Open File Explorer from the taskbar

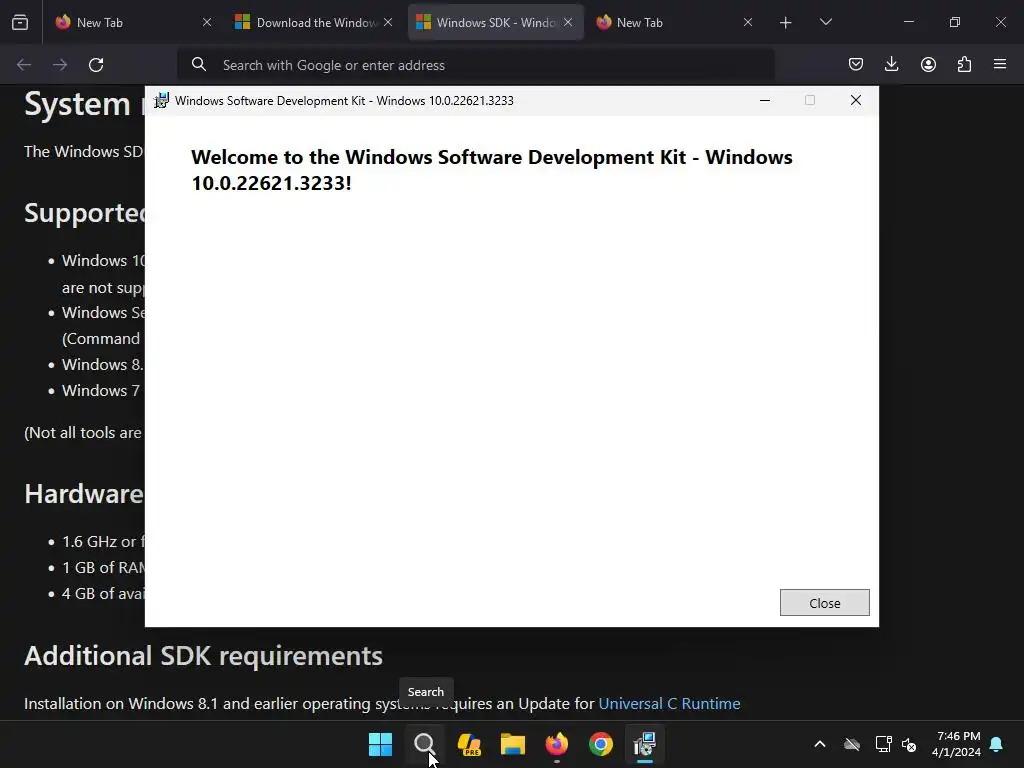click(x=513, y=744)
